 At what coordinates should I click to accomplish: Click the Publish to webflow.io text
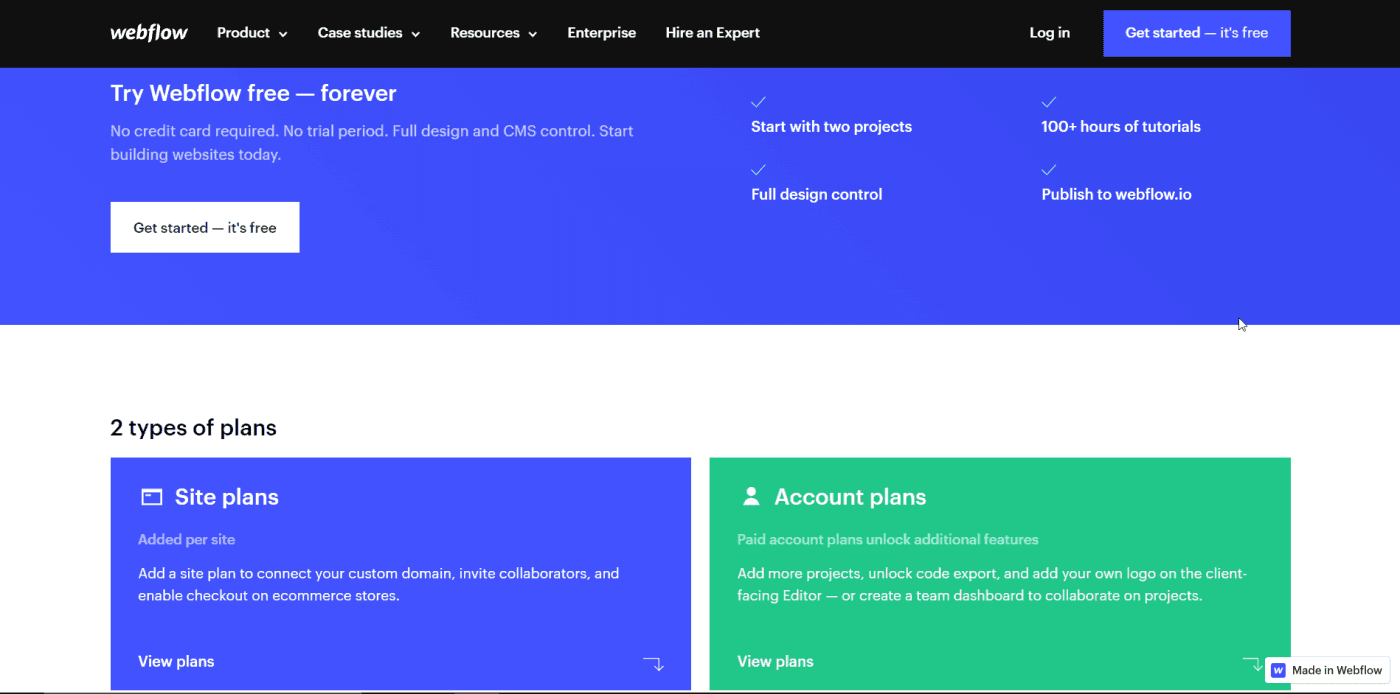tap(1116, 195)
